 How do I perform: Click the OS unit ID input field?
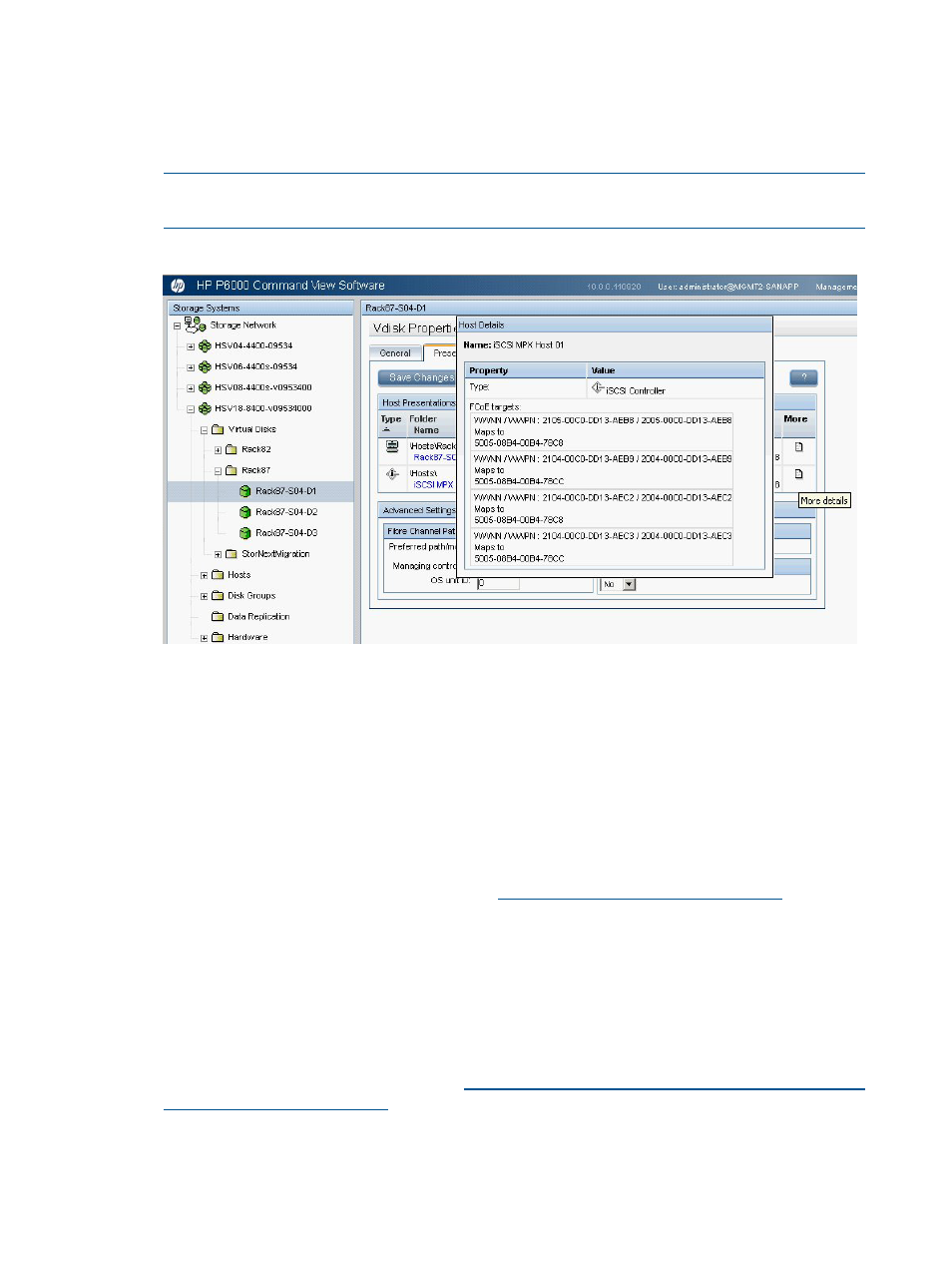pos(498,583)
